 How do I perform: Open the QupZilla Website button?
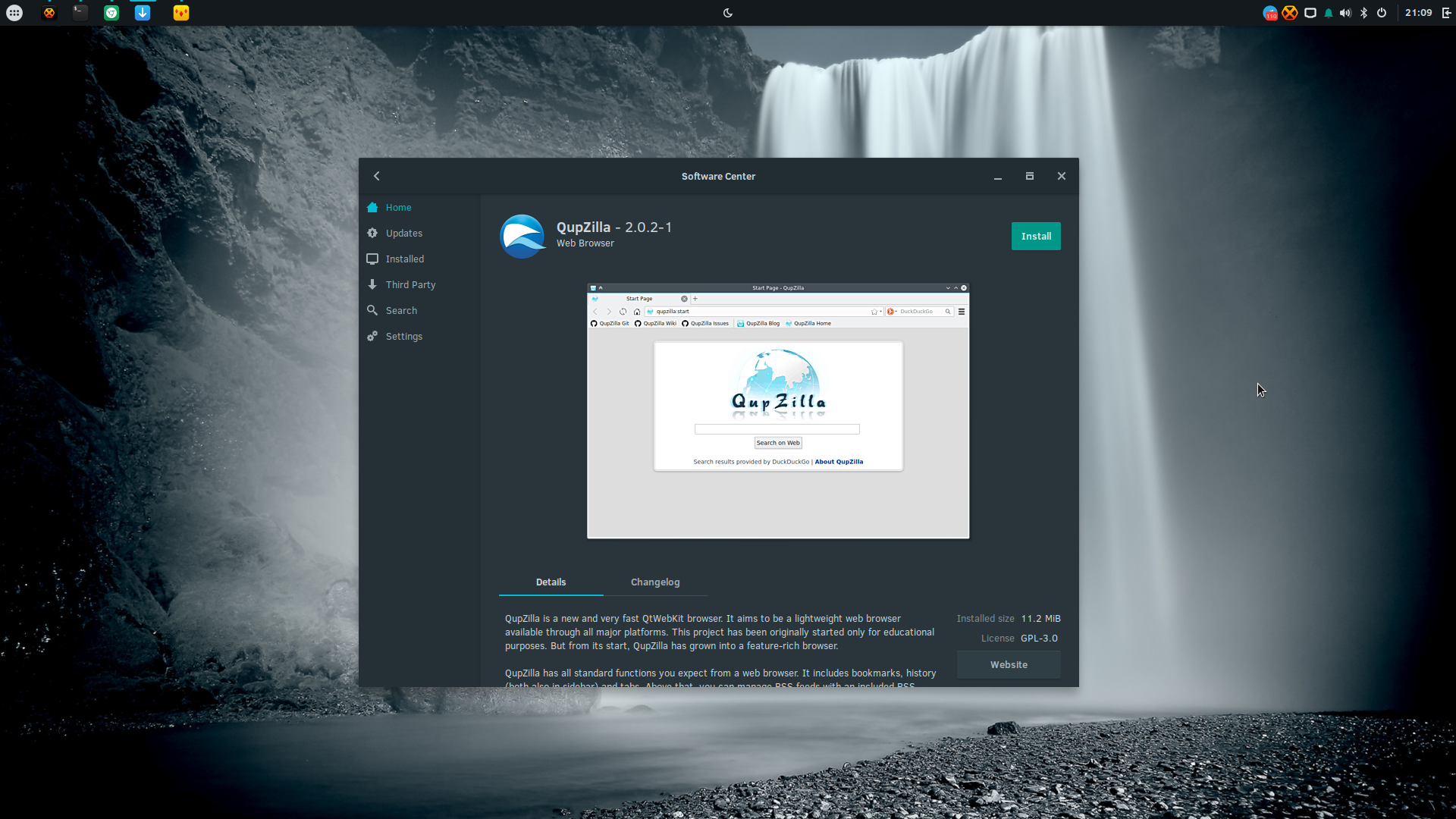[1009, 665]
